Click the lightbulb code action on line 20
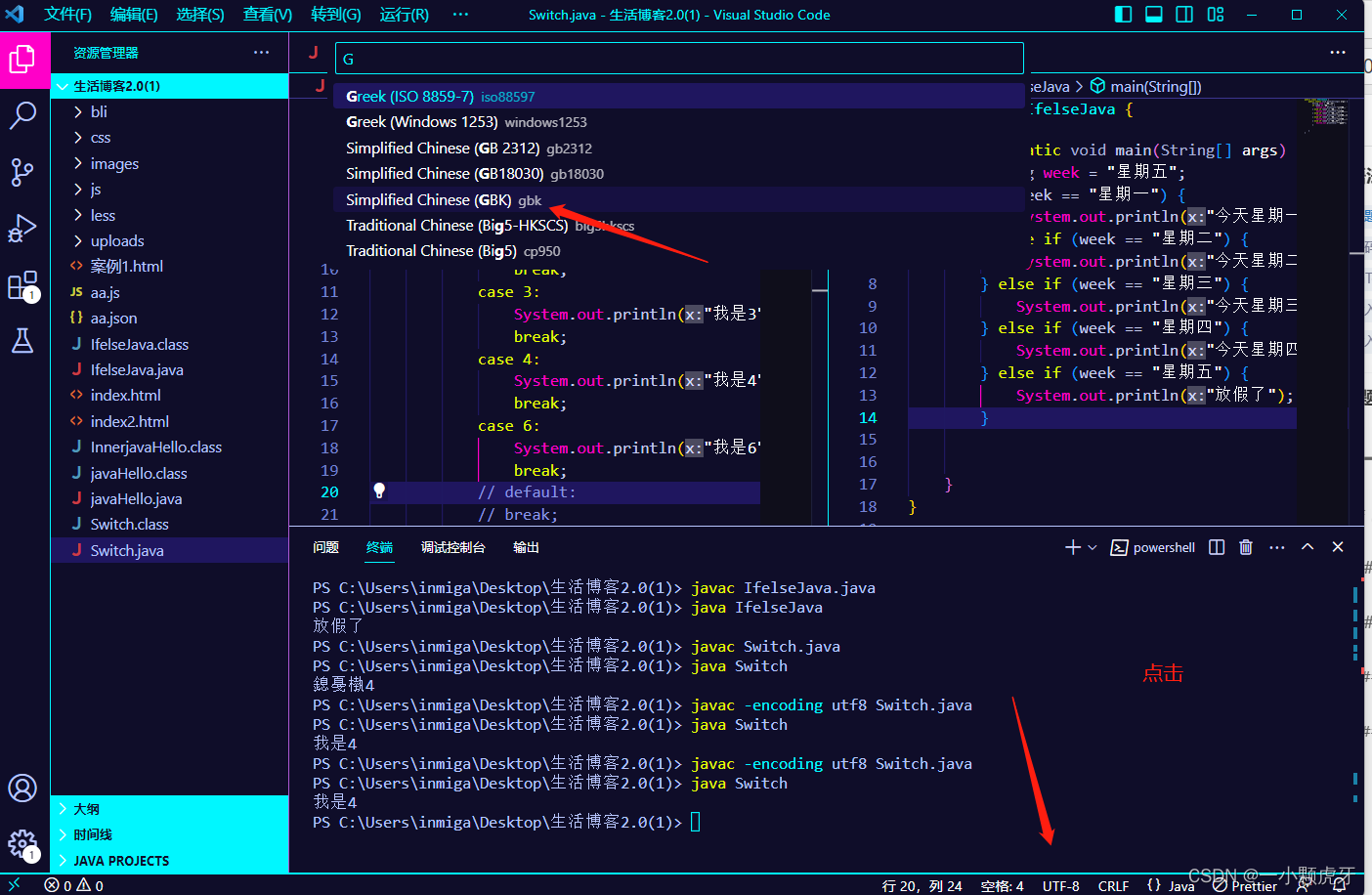This screenshot has width=1372, height=895. point(379,491)
